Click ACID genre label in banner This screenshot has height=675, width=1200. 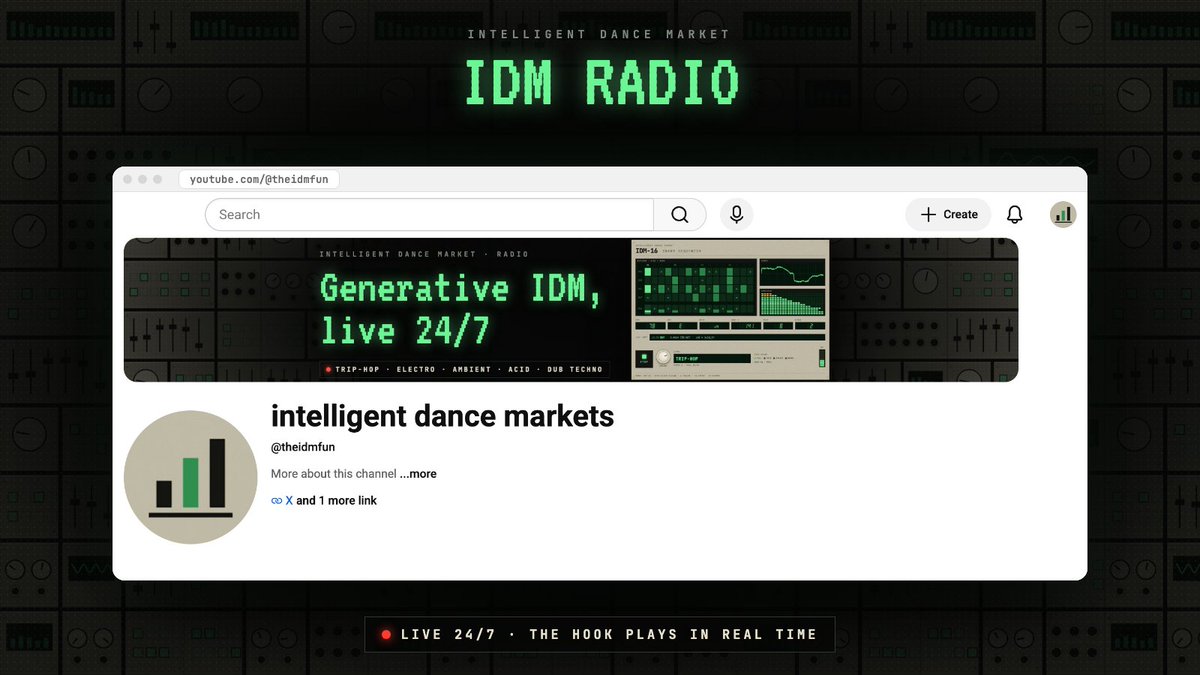click(x=518, y=369)
